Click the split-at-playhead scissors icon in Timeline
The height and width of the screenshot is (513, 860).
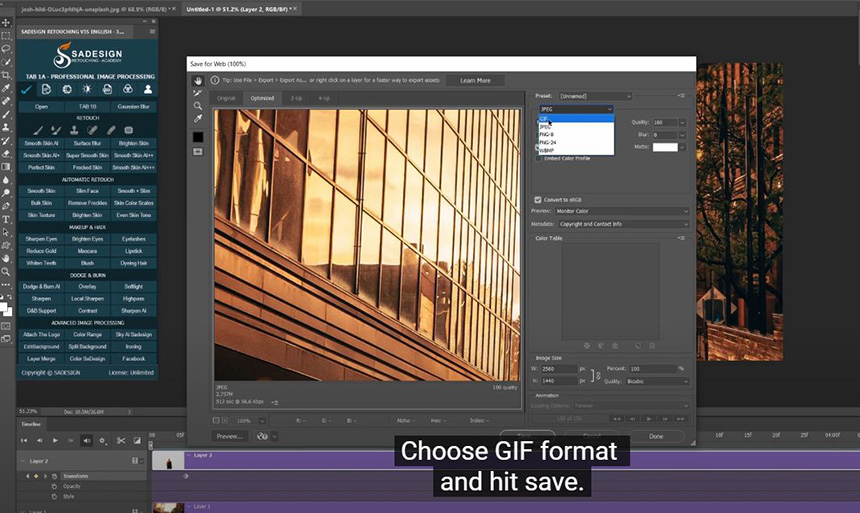pyautogui.click(x=120, y=441)
